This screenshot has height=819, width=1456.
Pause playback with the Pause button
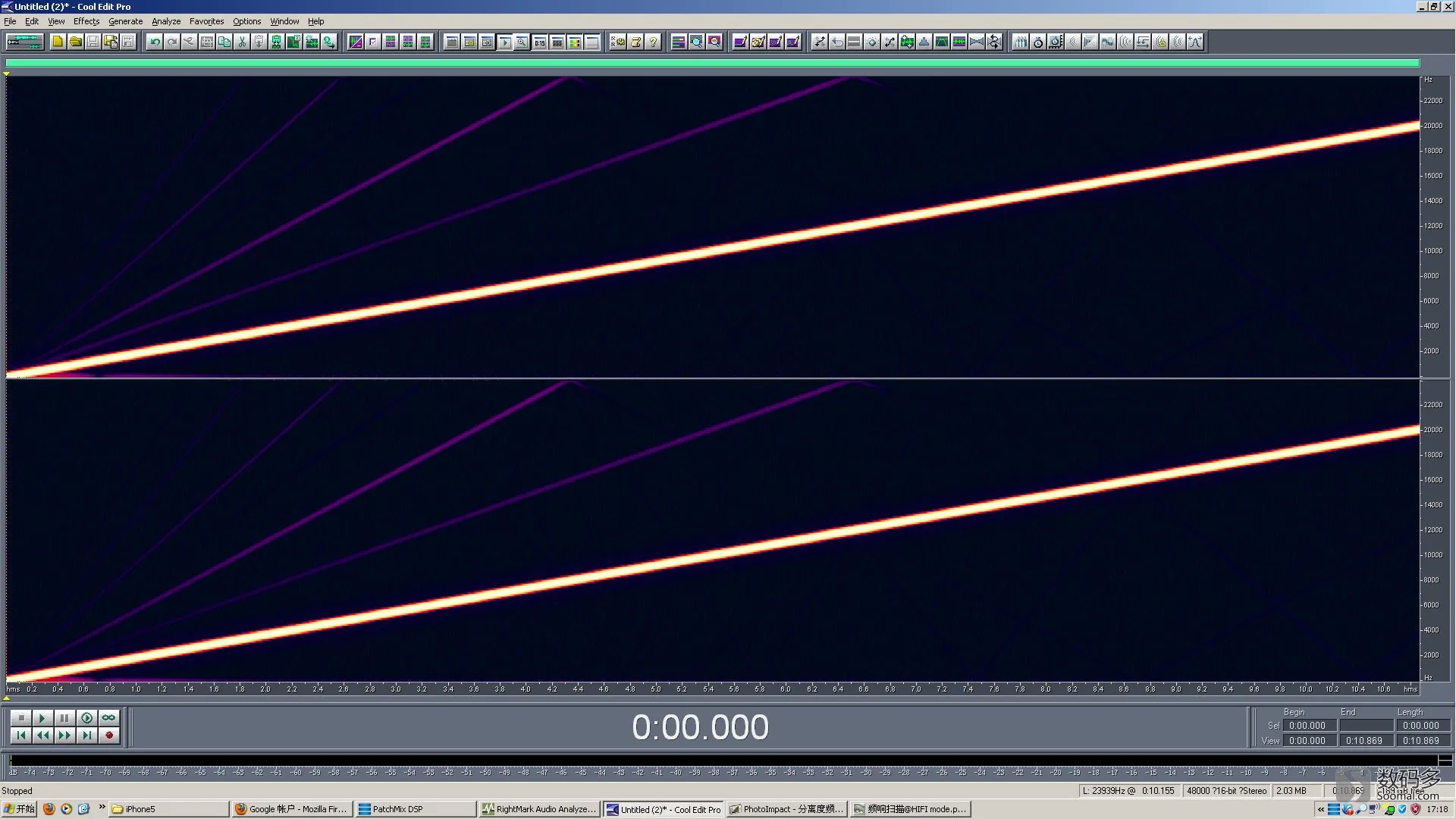click(x=65, y=717)
